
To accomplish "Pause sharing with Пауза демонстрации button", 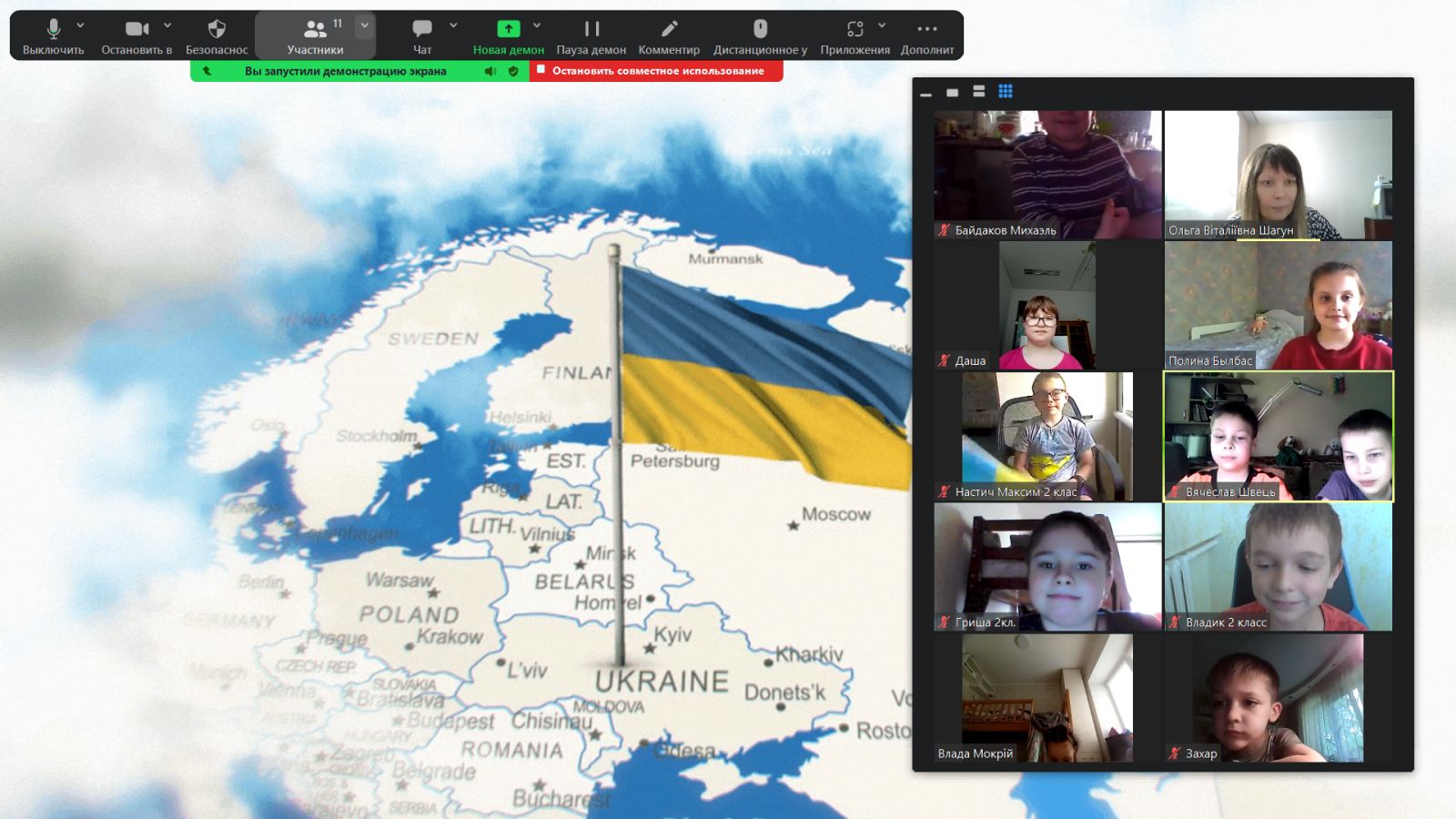I will point(591,29).
